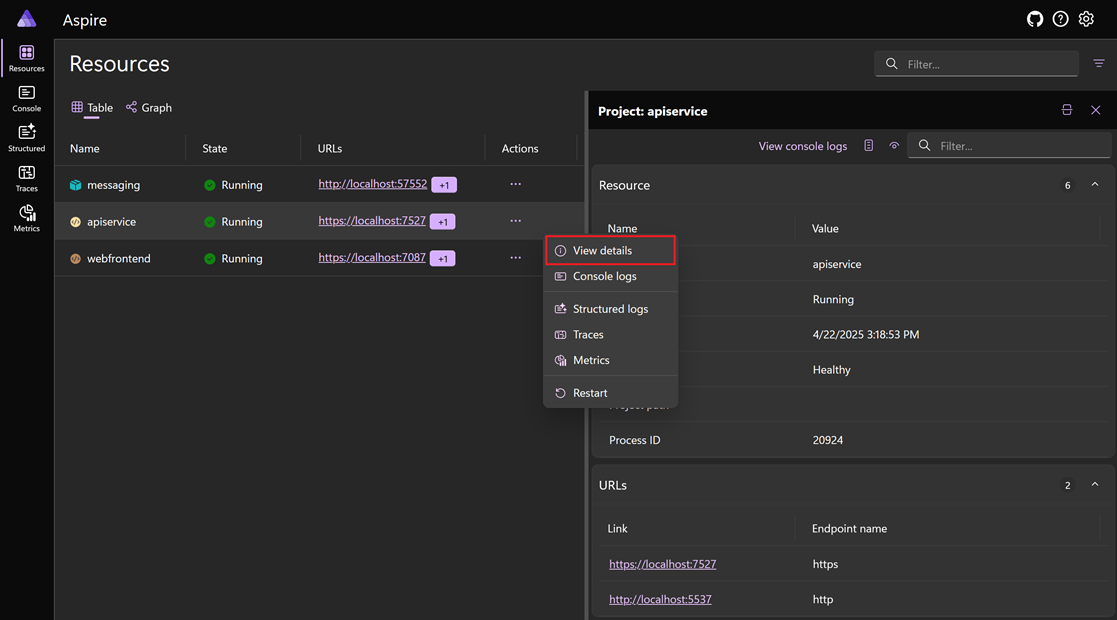Sort by the State column header

point(214,148)
